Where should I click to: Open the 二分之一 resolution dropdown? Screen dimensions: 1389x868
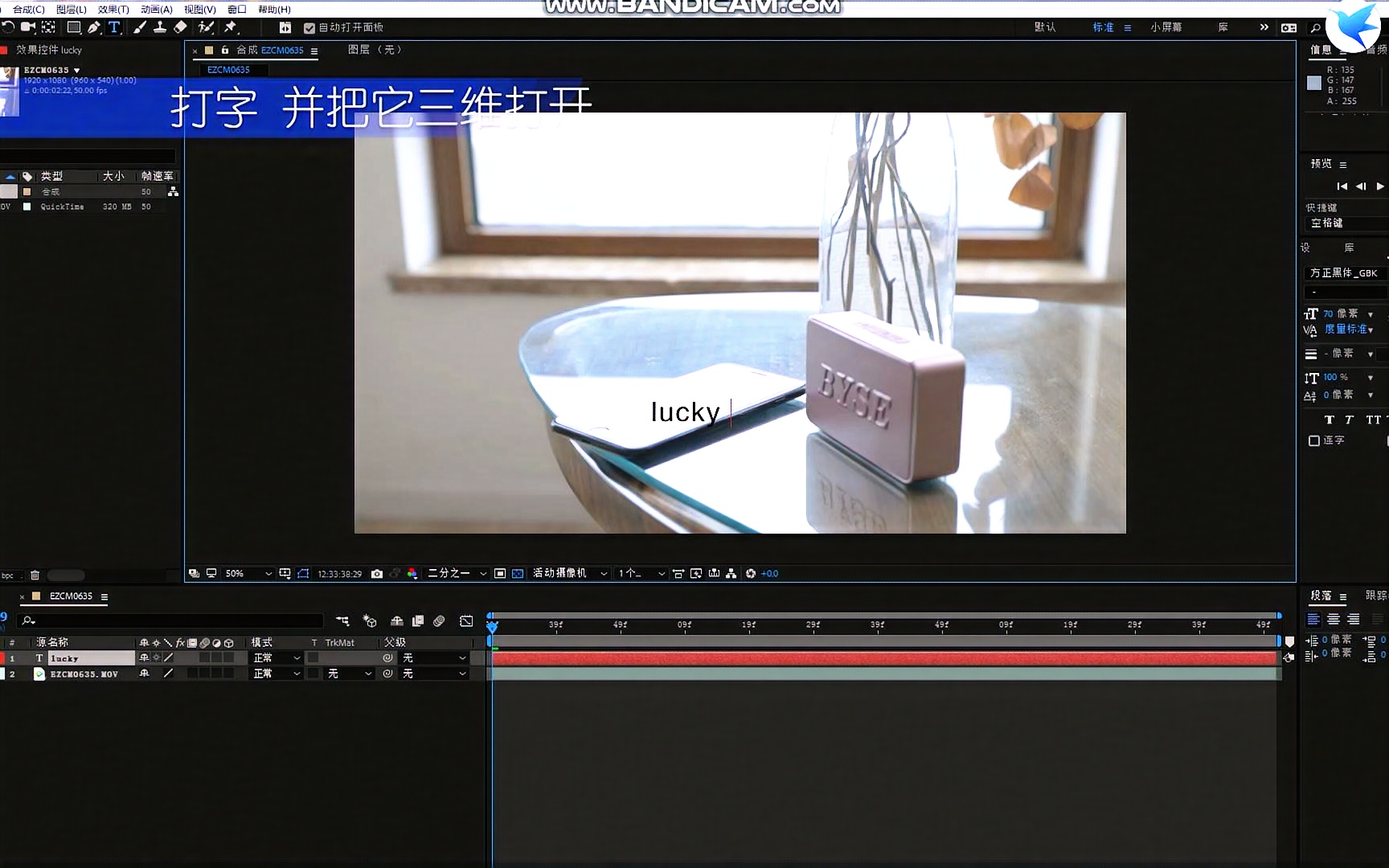click(457, 574)
